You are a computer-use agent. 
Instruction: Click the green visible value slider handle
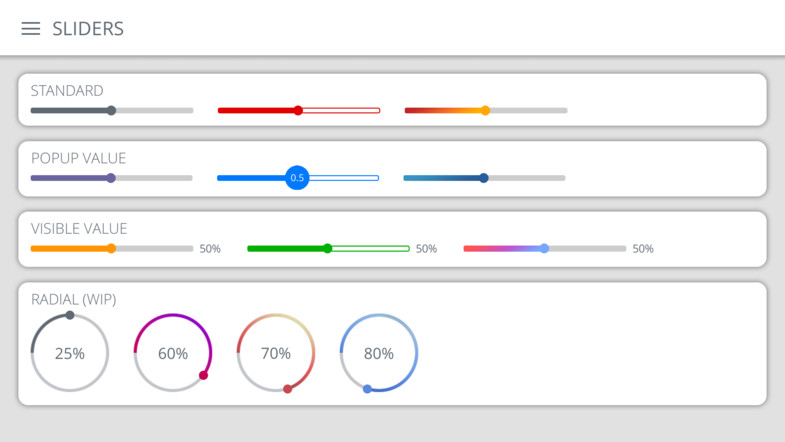tap(327, 248)
